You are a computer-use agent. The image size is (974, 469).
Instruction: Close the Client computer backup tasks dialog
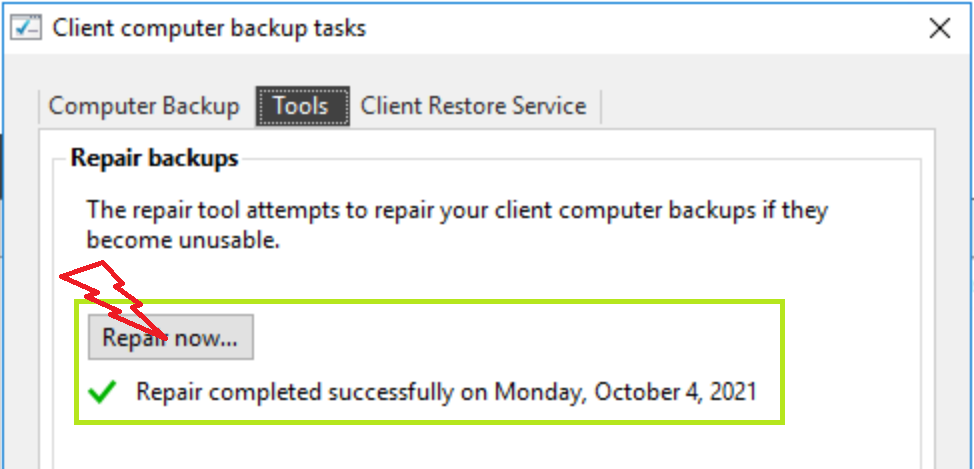click(939, 28)
